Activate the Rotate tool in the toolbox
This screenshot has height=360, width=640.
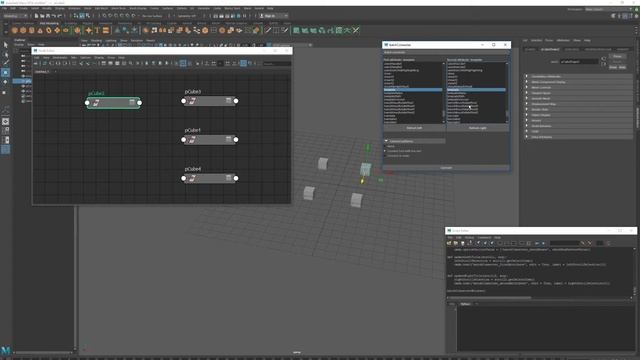click(5, 82)
